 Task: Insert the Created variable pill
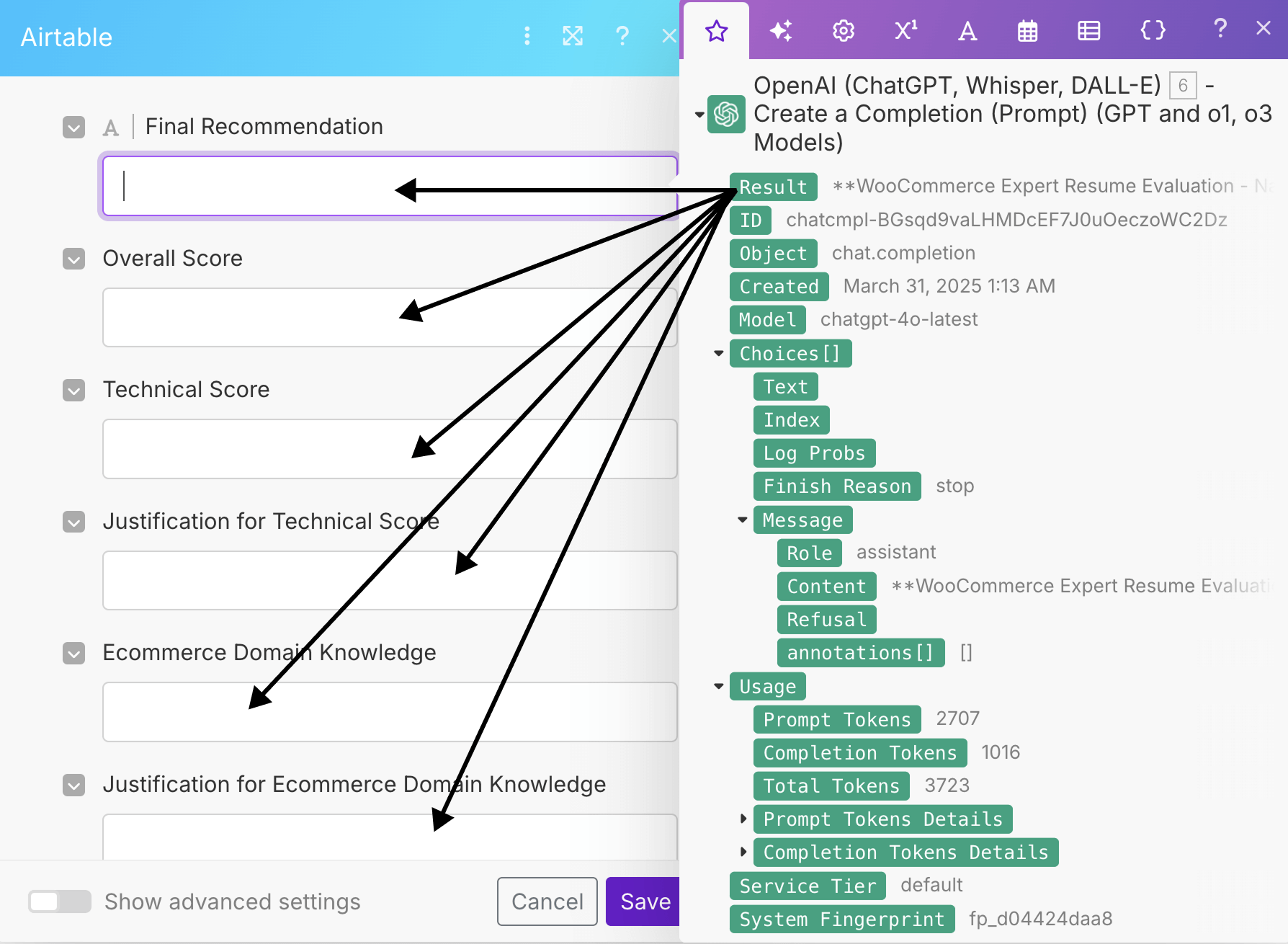click(779, 286)
